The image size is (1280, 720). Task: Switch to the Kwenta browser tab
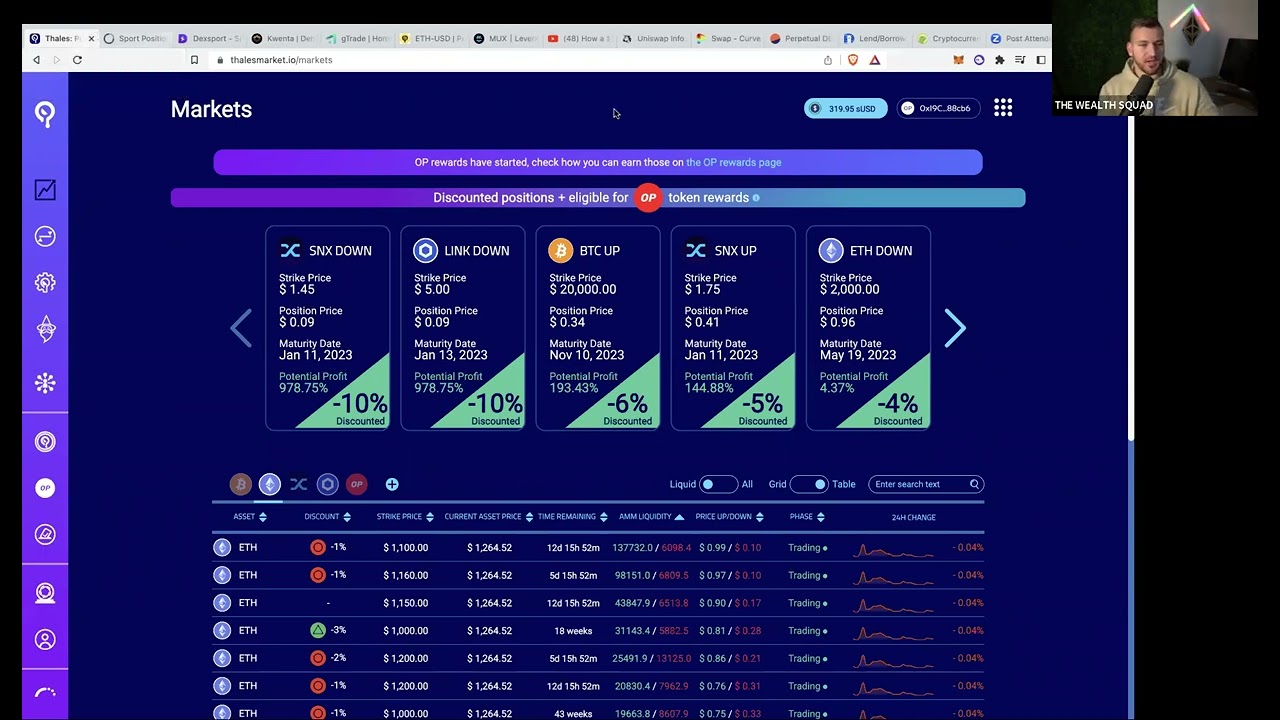283,38
